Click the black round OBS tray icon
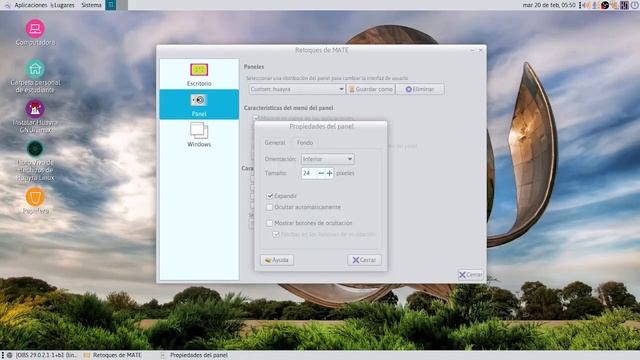The height and width of the screenshot is (360, 640). click(605, 5)
